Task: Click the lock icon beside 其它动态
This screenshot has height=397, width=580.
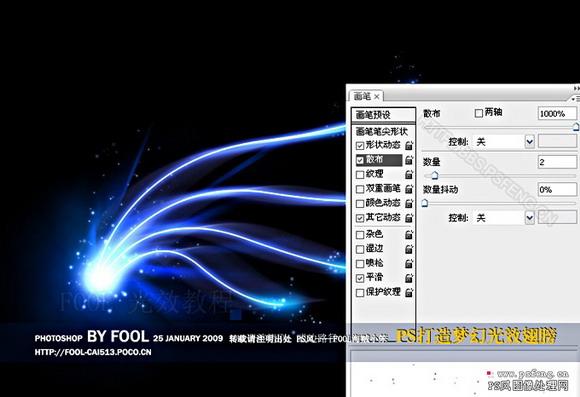Action: (x=408, y=218)
